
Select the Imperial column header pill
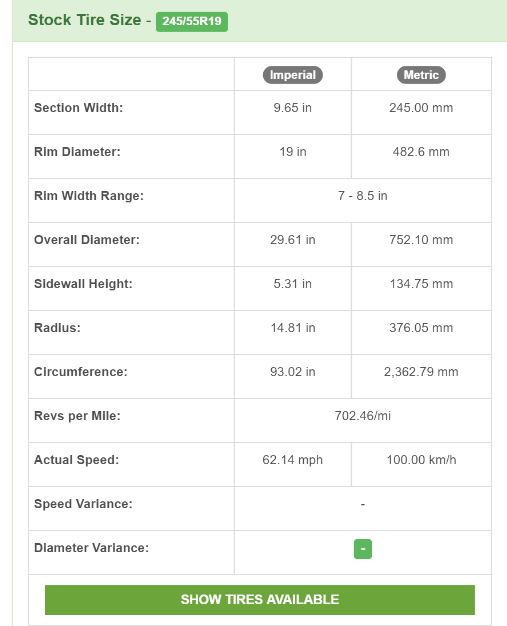pos(293,75)
